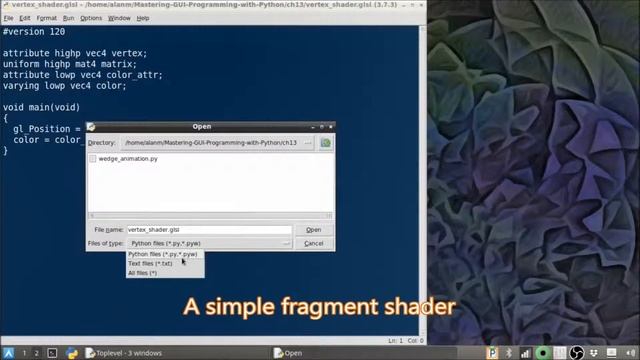The image size is (640, 360).
Task: Open the Run menu in IDLE
Action: tap(69, 18)
